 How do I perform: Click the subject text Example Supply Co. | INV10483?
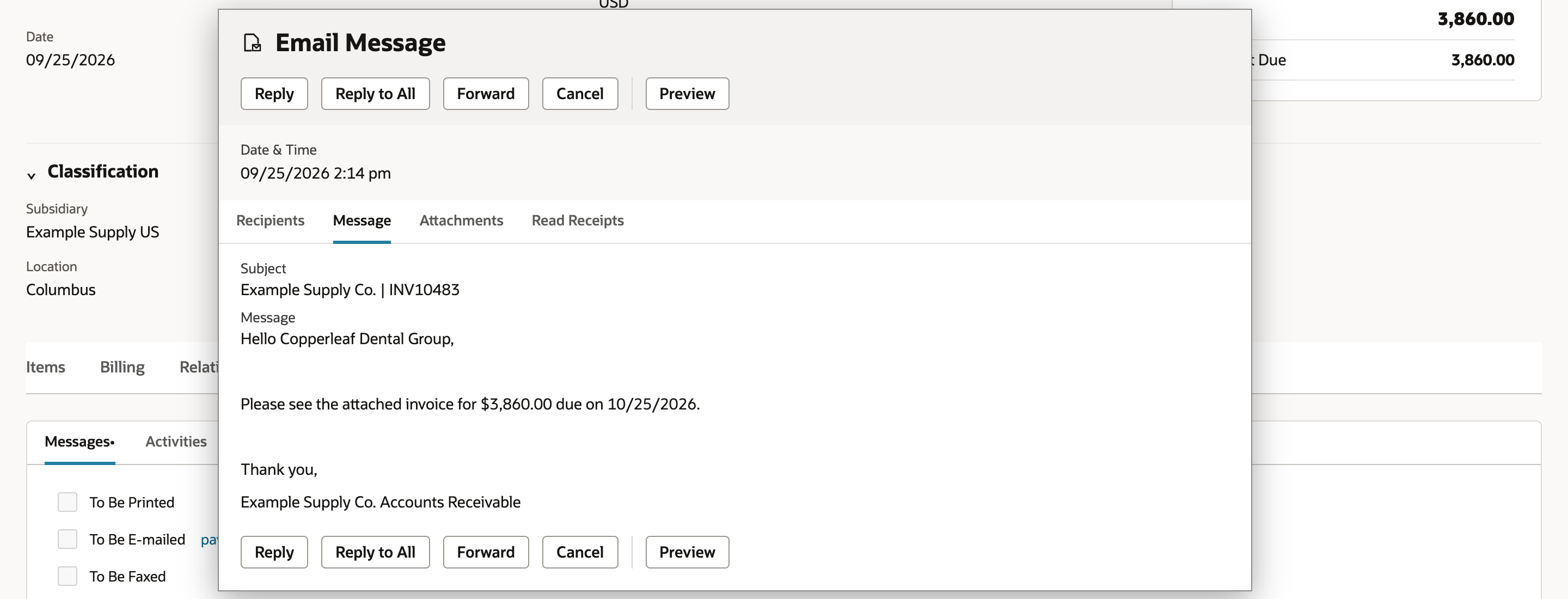click(x=350, y=290)
